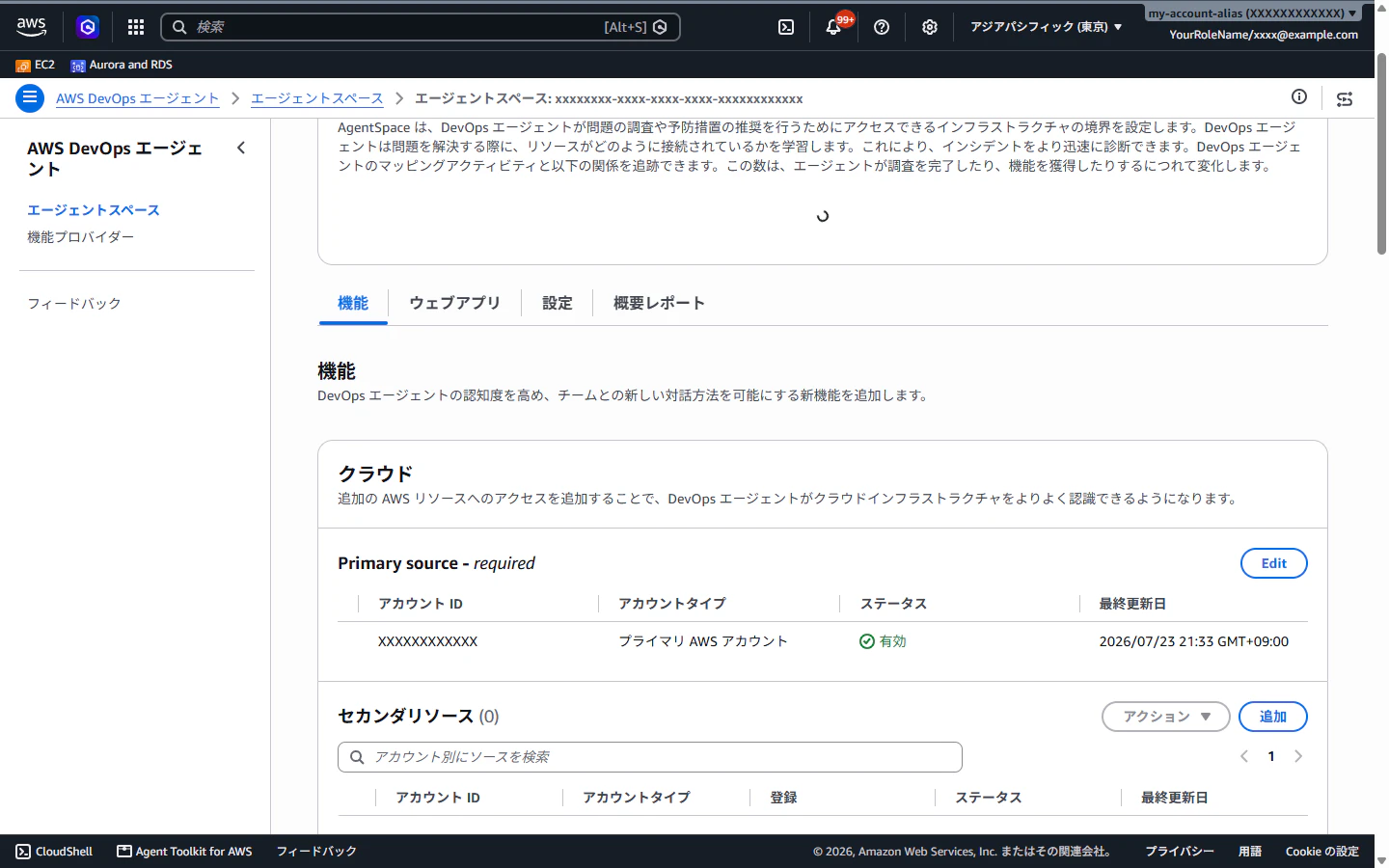The height and width of the screenshot is (868, 1389).
Task: Click the Primary source アカウントタイプ column header
Action: [x=672, y=604]
